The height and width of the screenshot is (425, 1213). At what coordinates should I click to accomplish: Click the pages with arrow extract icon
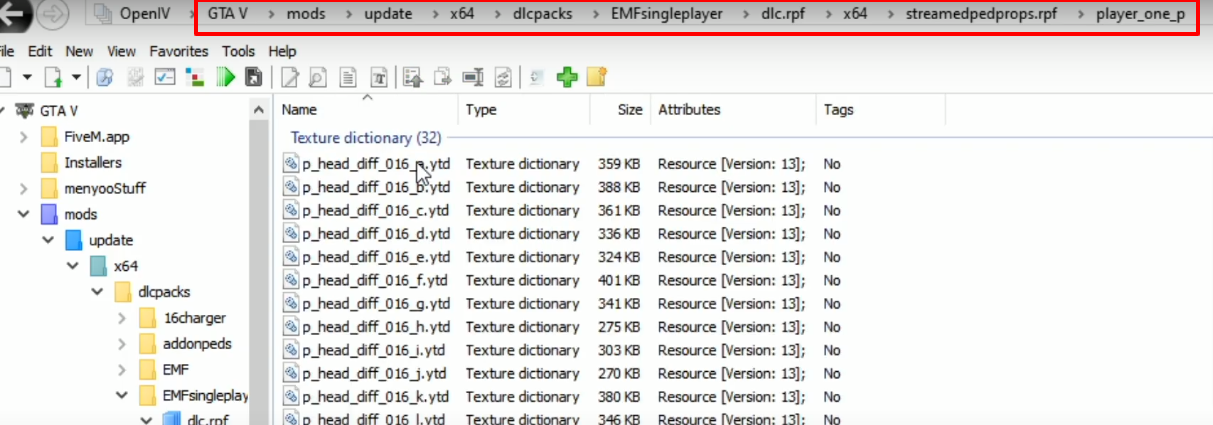443,77
